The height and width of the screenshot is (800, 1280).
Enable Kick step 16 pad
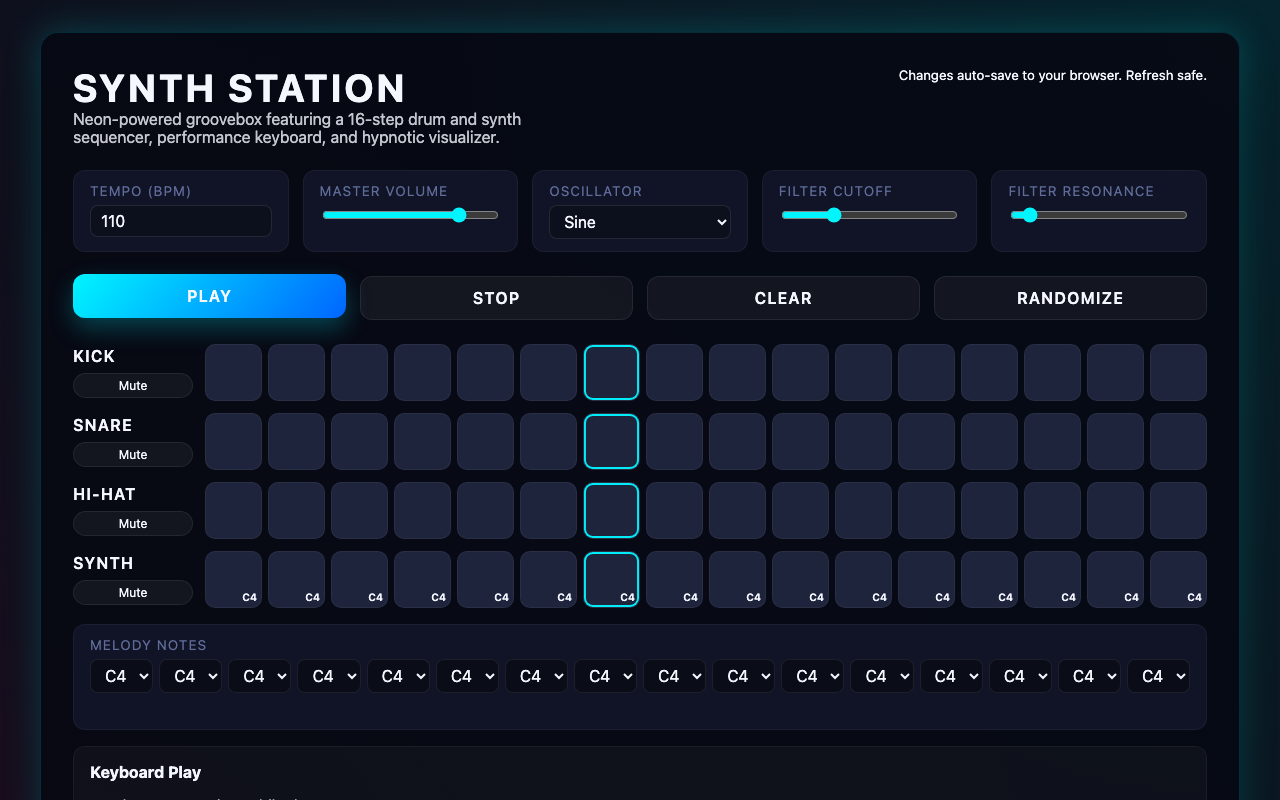[x=1179, y=372]
